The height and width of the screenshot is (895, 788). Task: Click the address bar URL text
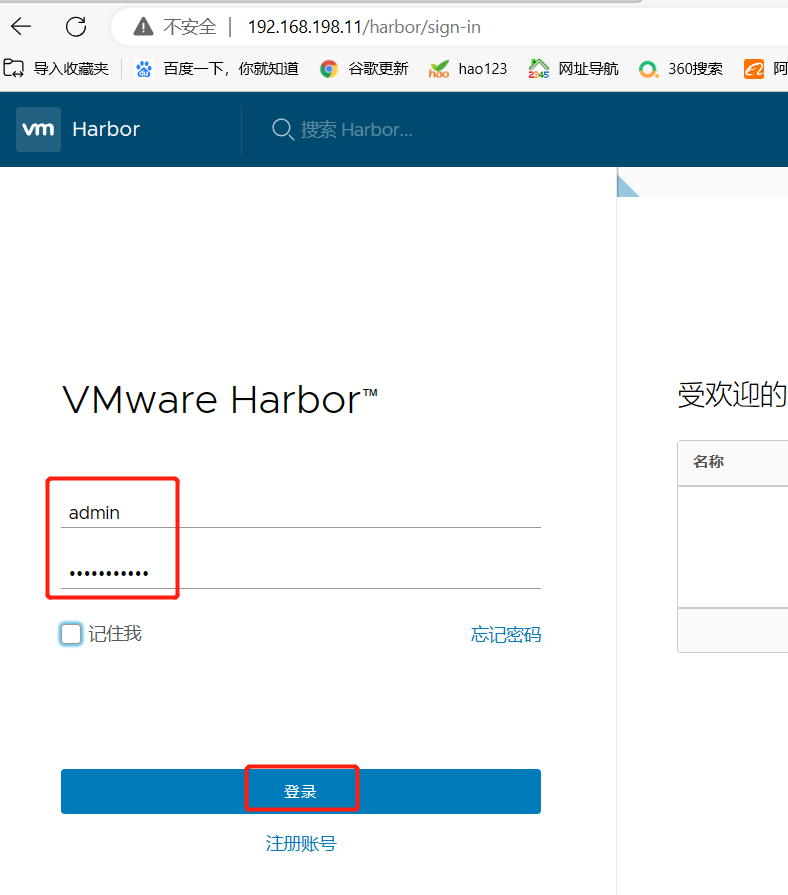pyautogui.click(x=364, y=27)
